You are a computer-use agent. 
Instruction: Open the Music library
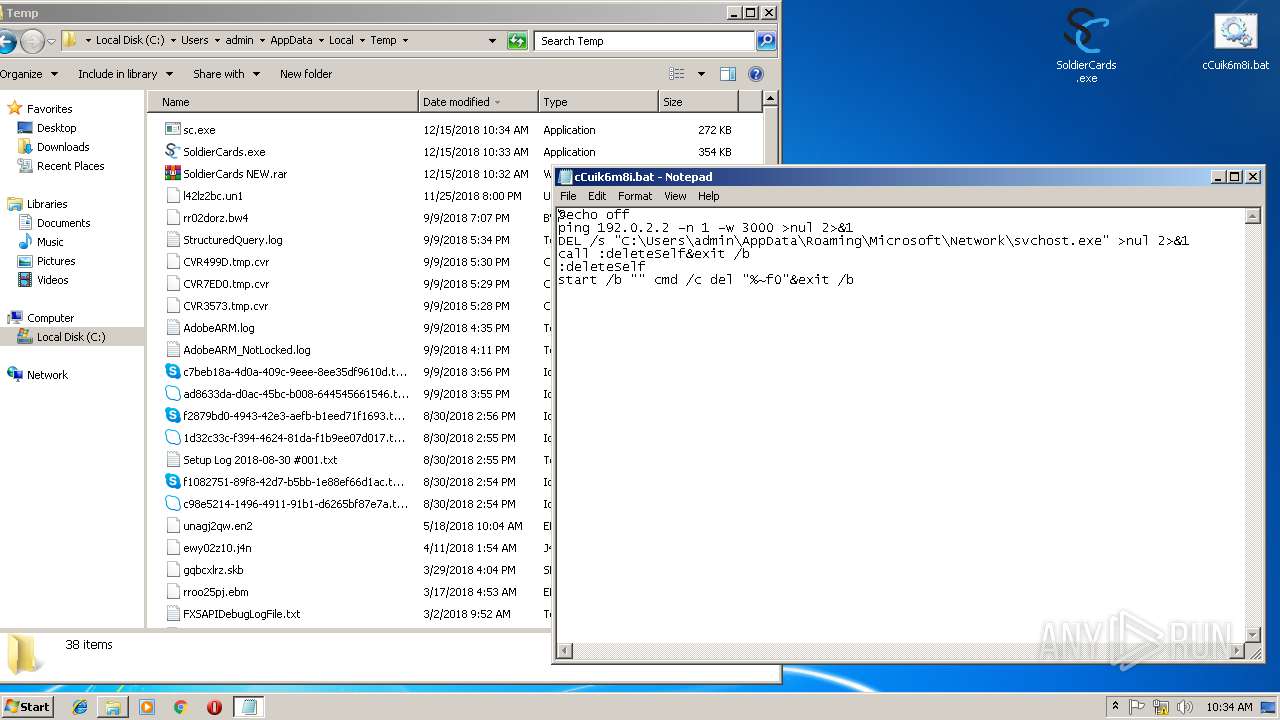point(50,242)
